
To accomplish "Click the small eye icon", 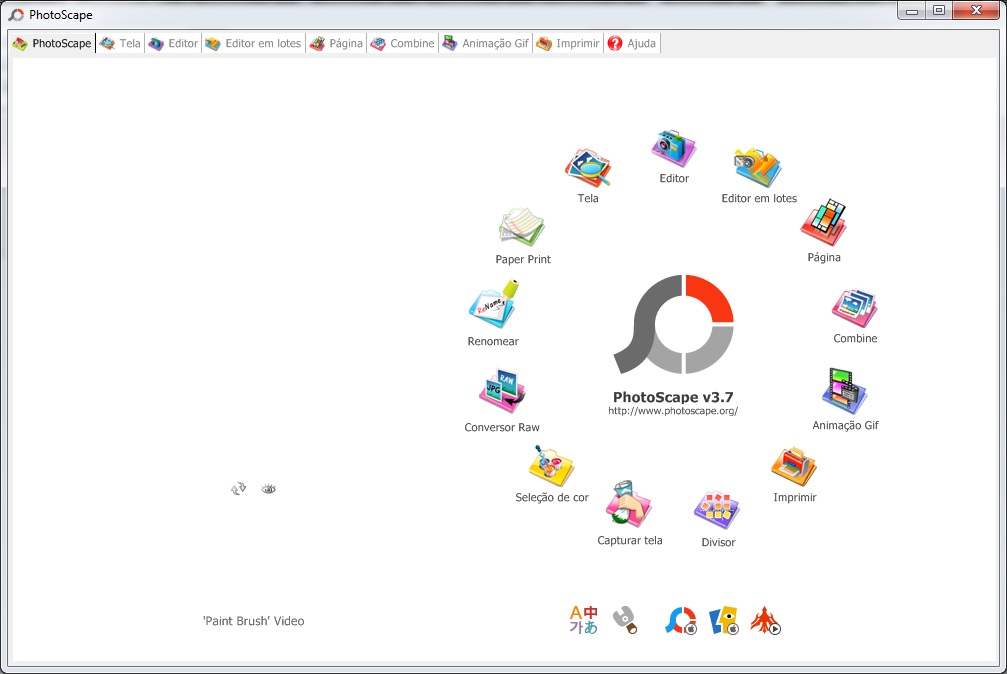I will tap(268, 489).
